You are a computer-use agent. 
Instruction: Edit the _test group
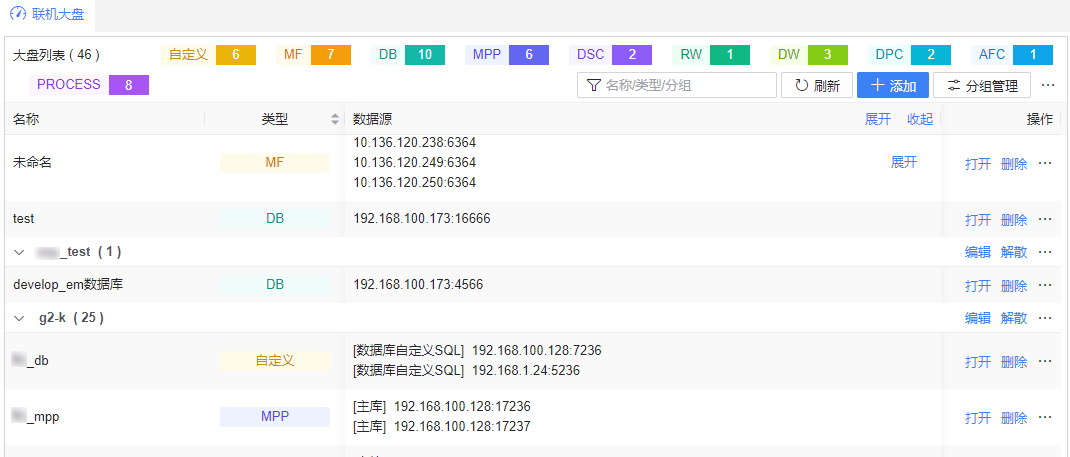(x=978, y=252)
